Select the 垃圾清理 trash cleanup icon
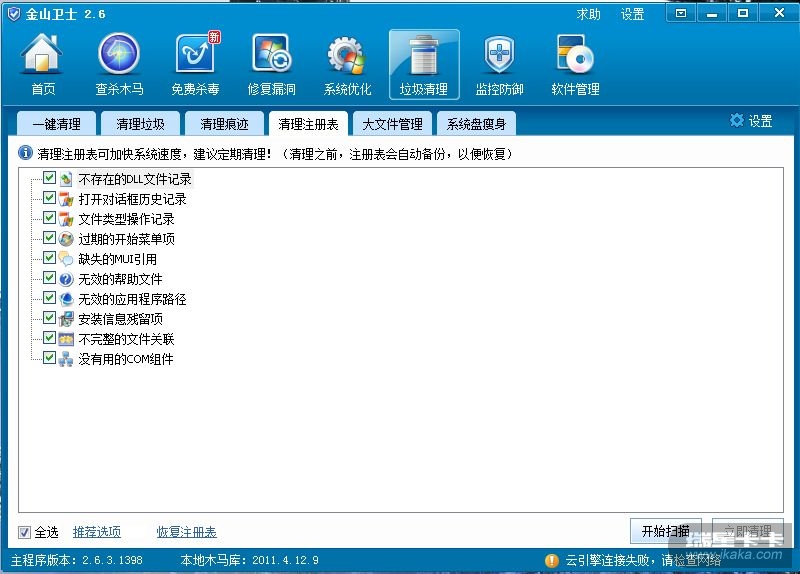Image resolution: width=800 pixels, height=574 pixels. pyautogui.click(x=424, y=64)
